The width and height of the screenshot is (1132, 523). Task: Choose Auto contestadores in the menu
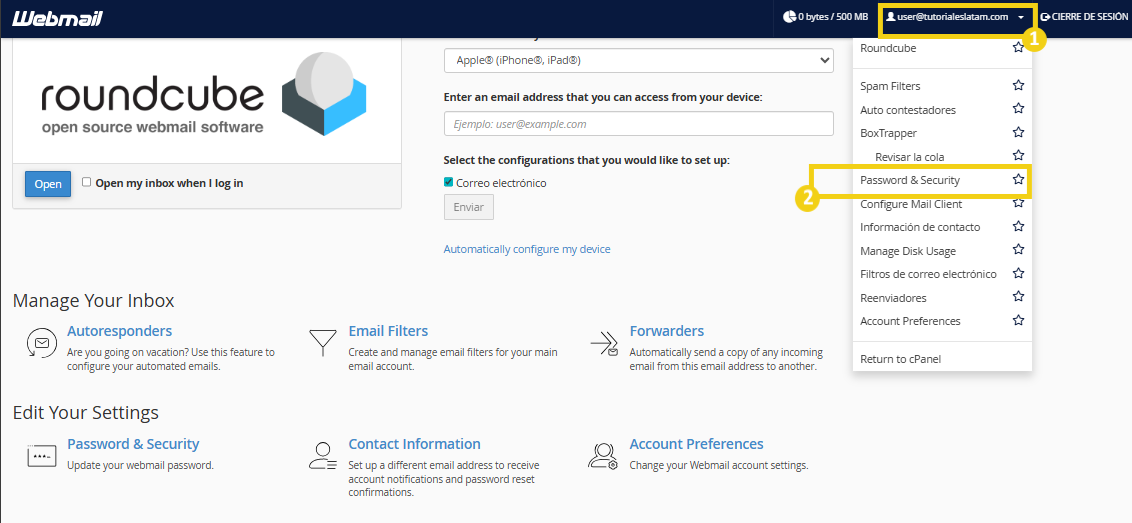tap(907, 110)
